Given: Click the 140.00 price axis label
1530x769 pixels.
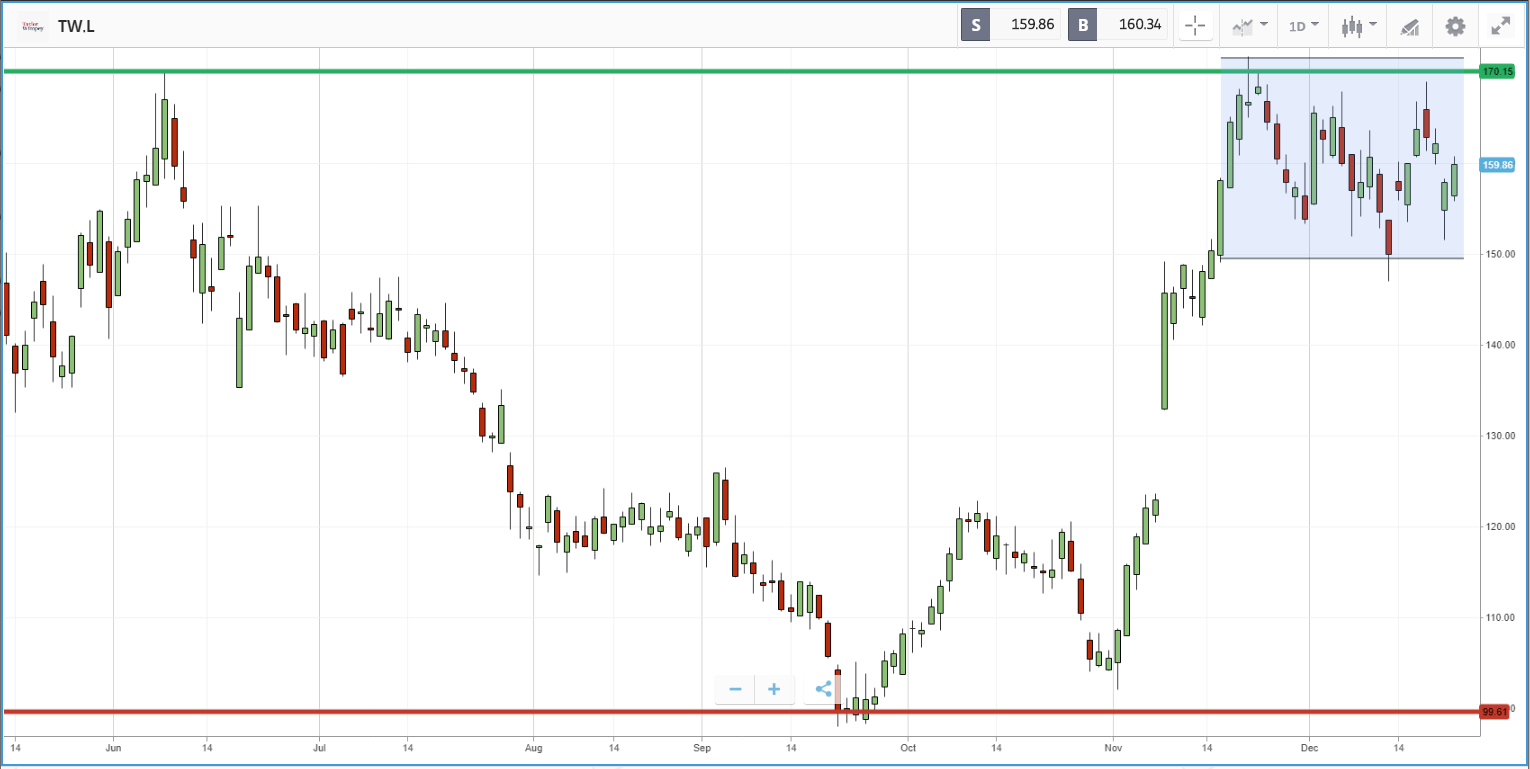Looking at the screenshot, I should pos(1501,345).
